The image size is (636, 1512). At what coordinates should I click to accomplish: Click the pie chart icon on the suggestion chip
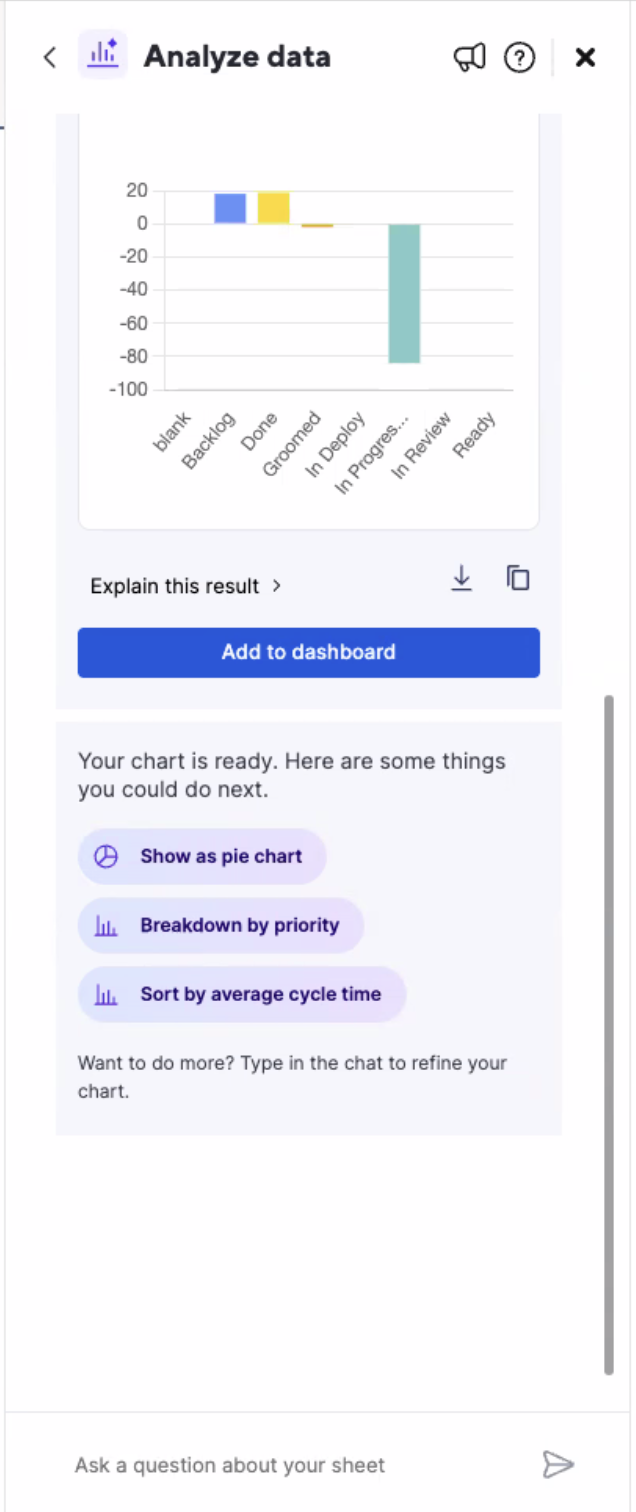pos(106,856)
